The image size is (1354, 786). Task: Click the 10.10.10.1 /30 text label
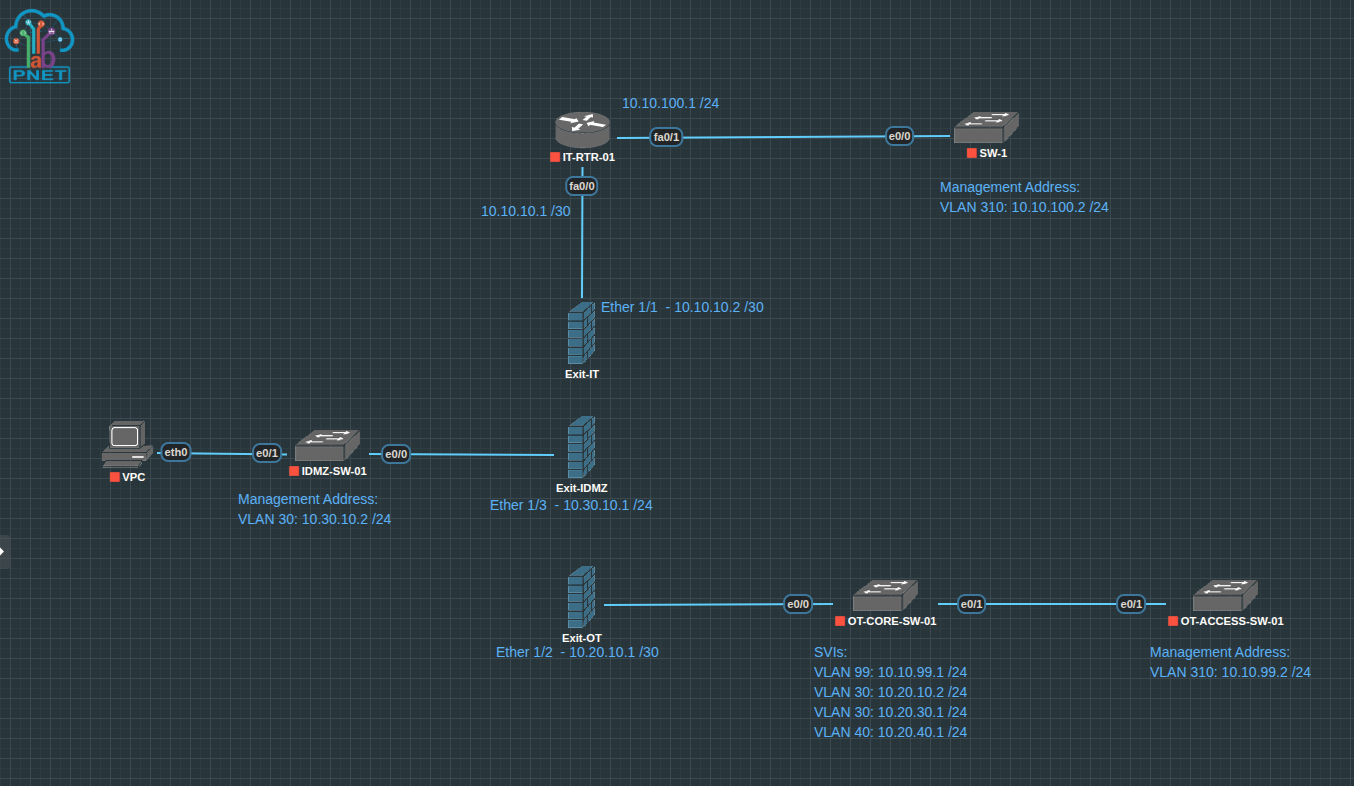526,211
